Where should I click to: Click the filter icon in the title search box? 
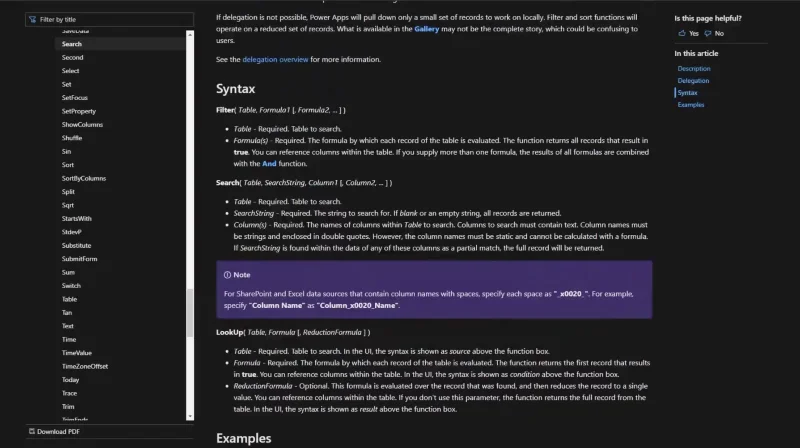(33, 19)
